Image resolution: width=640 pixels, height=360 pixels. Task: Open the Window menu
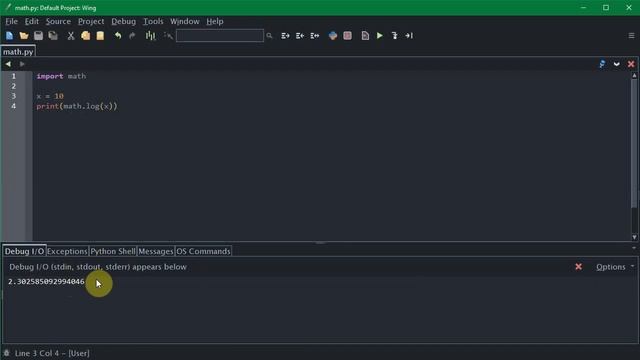click(184, 21)
